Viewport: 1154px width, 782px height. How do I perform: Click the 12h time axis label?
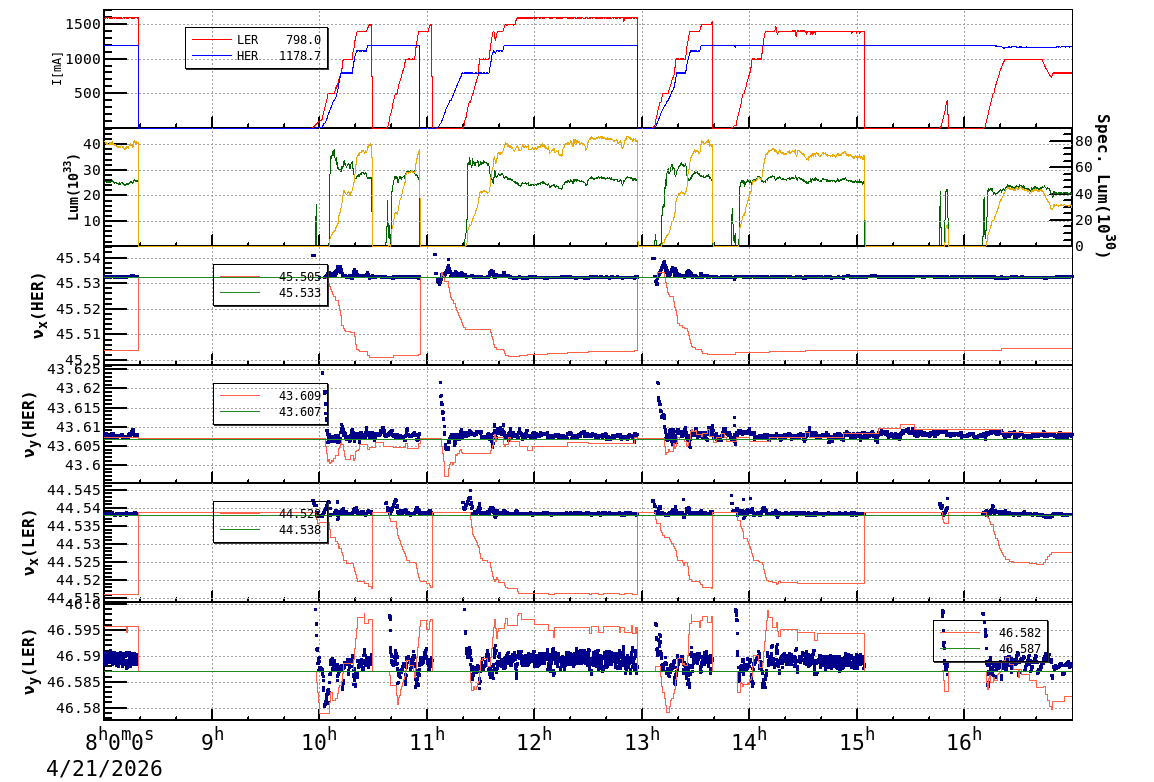[535, 739]
